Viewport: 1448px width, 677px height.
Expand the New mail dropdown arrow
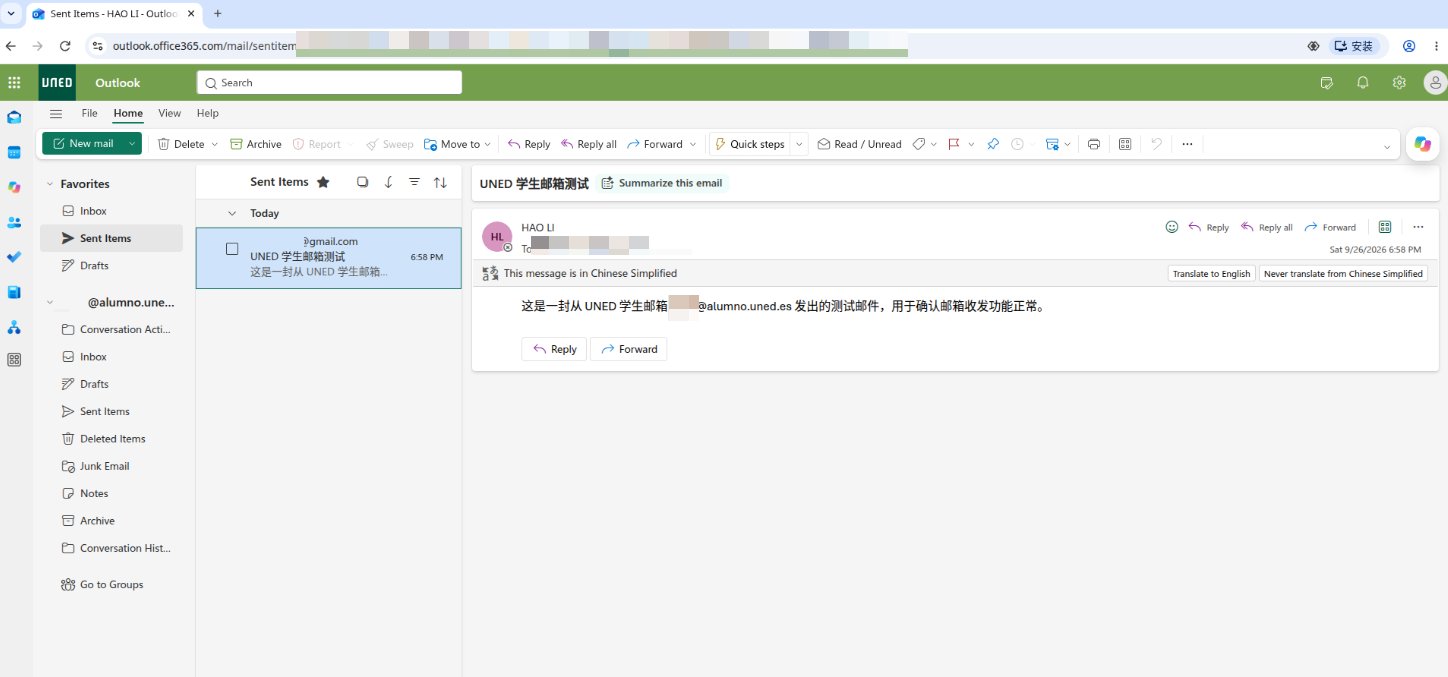[x=131, y=144]
